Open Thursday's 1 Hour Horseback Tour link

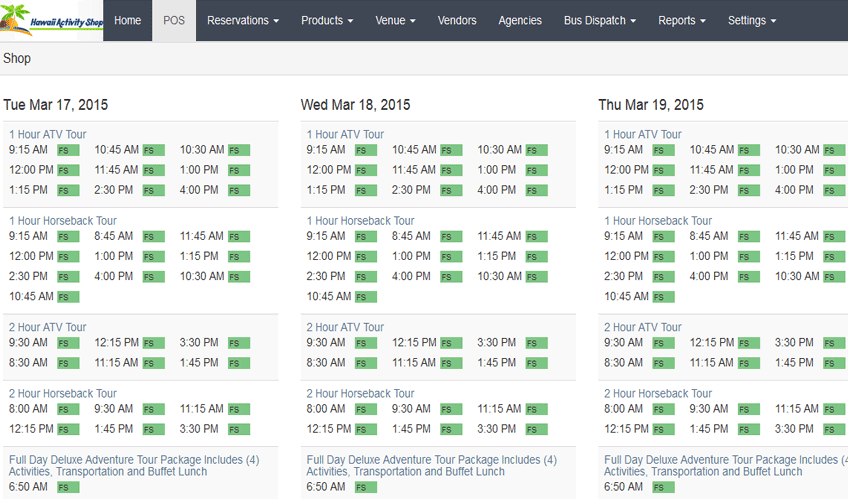tap(658, 221)
